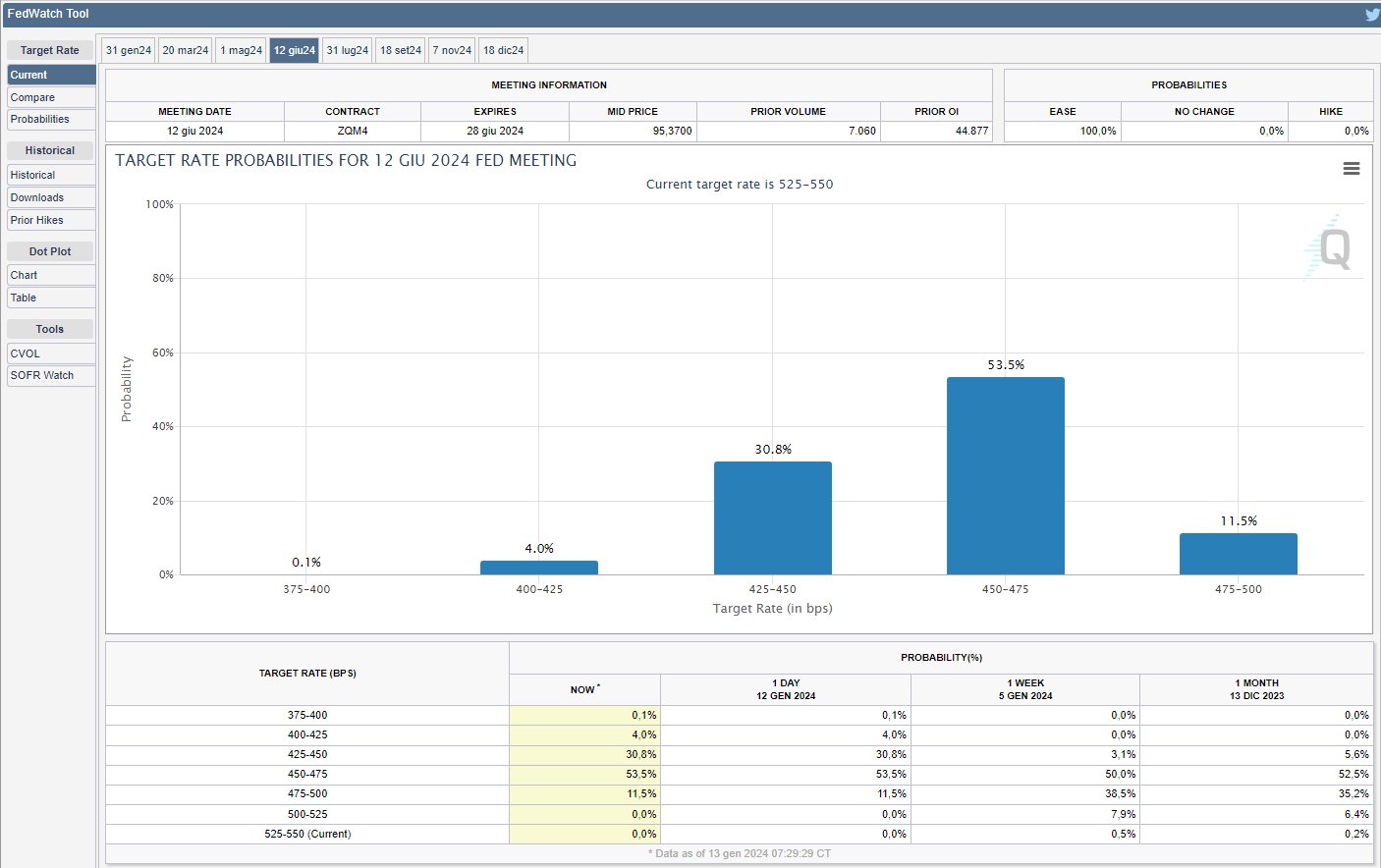Image resolution: width=1381 pixels, height=868 pixels.
Task: Open the SOFR Watch tool link
Action: [x=51, y=375]
